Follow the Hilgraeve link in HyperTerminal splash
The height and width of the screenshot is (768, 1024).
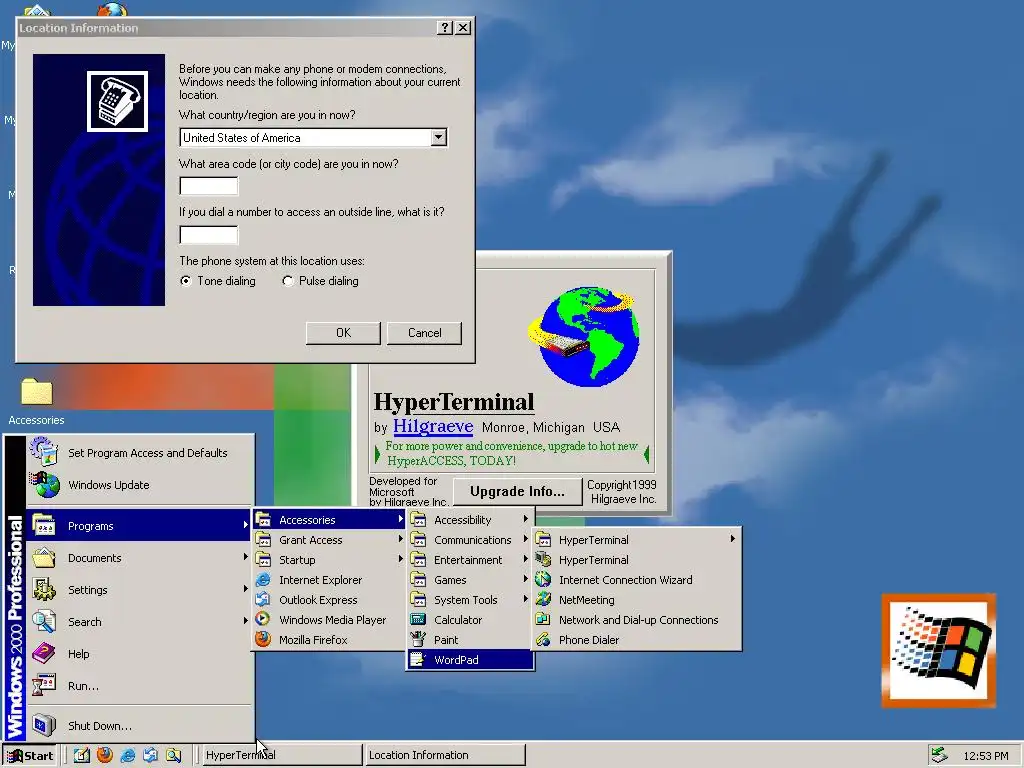[433, 426]
